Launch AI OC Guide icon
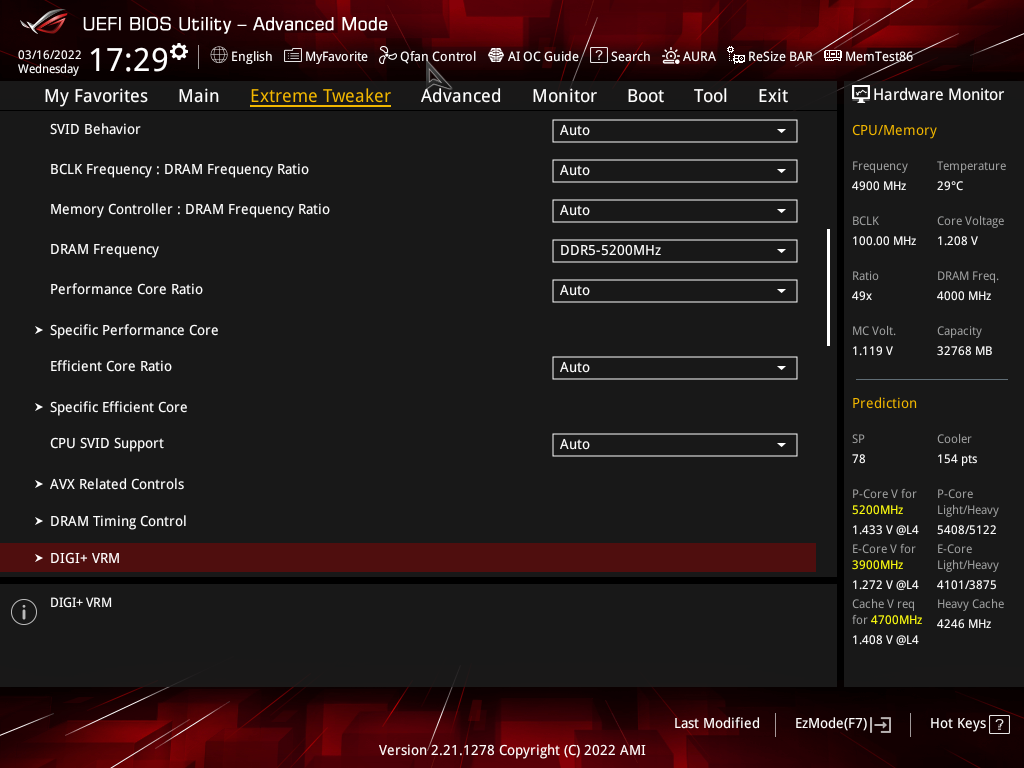The width and height of the screenshot is (1024, 768). click(496, 56)
